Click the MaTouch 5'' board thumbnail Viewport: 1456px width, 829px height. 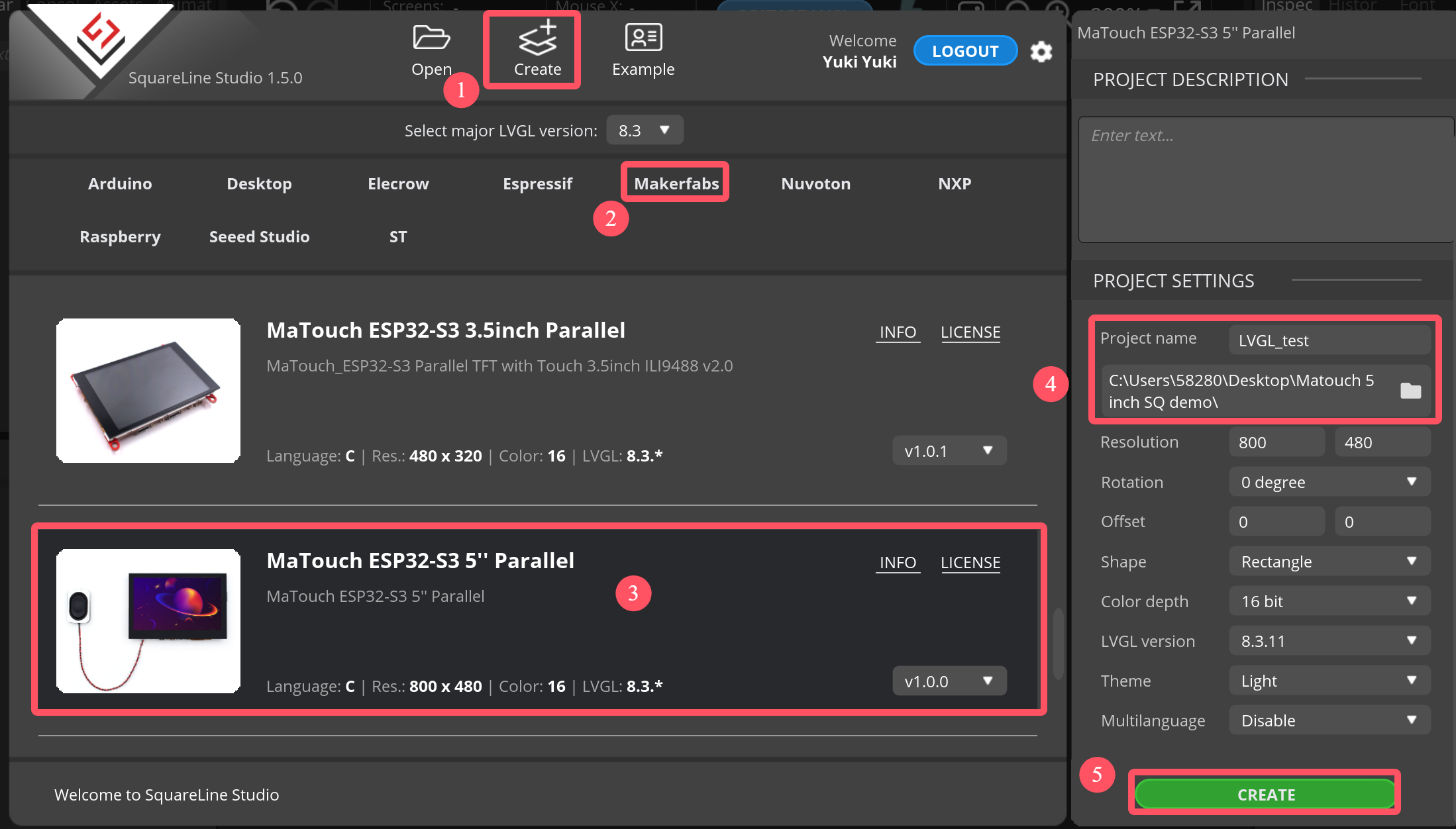148,621
